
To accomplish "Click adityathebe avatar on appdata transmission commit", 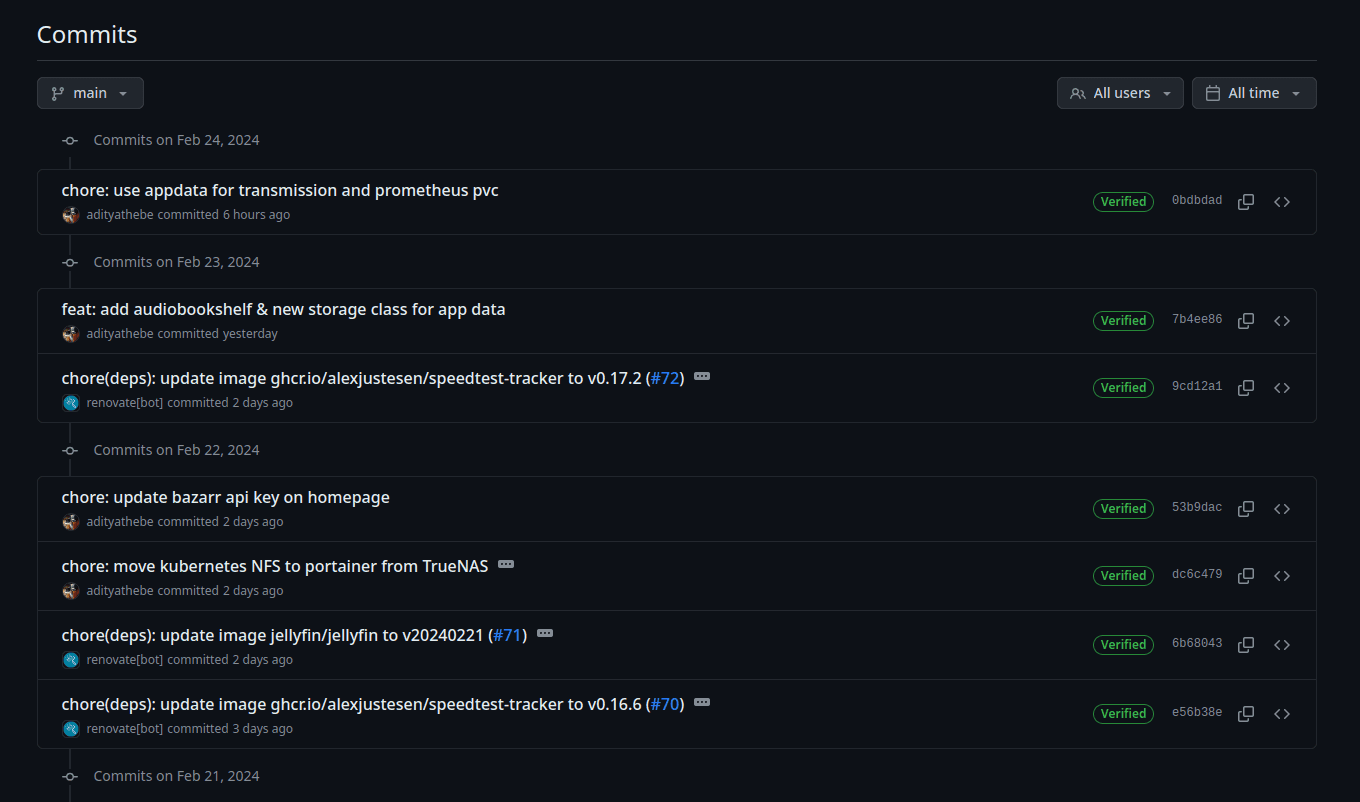I will (x=71, y=215).
